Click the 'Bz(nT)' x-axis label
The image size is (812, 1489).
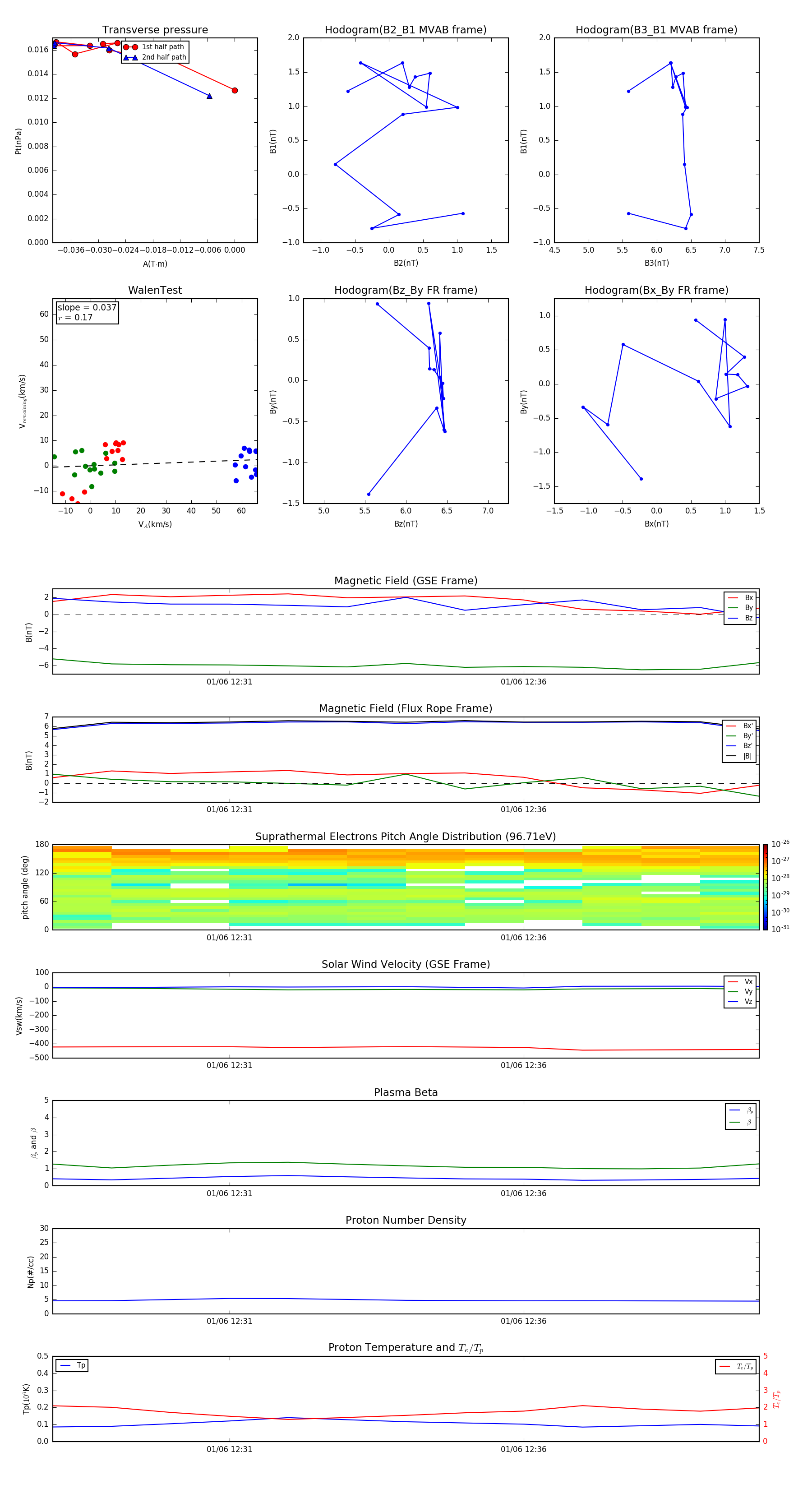pyautogui.click(x=406, y=524)
